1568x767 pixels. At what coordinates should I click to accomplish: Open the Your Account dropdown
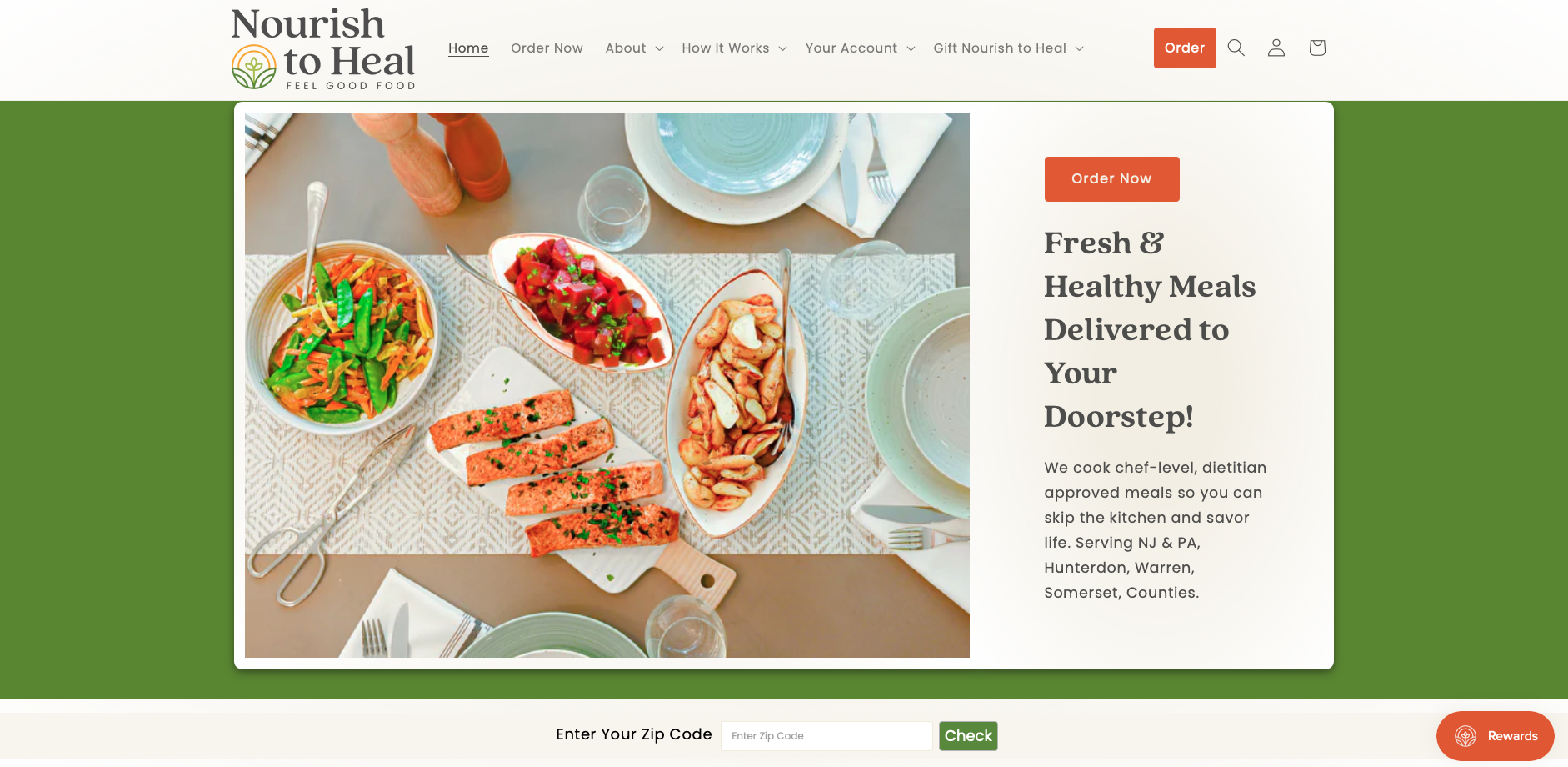[860, 48]
